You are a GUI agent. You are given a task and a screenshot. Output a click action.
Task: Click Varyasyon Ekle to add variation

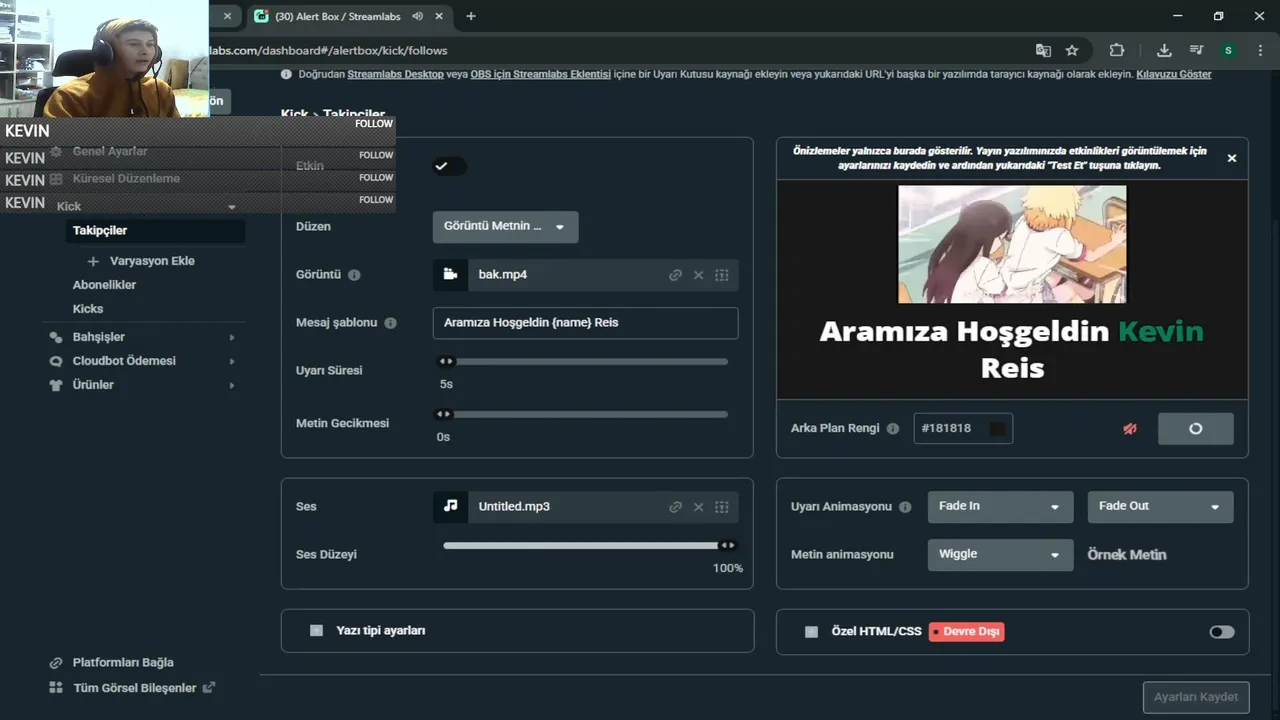141,261
